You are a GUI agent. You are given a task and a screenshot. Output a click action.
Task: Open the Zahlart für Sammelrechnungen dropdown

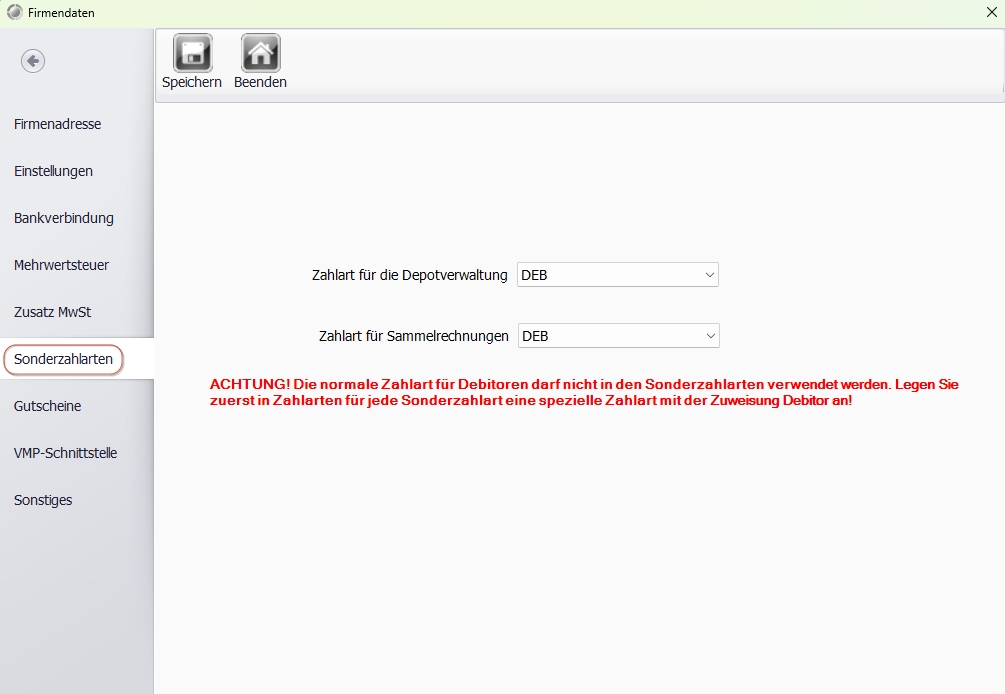pyautogui.click(x=708, y=336)
